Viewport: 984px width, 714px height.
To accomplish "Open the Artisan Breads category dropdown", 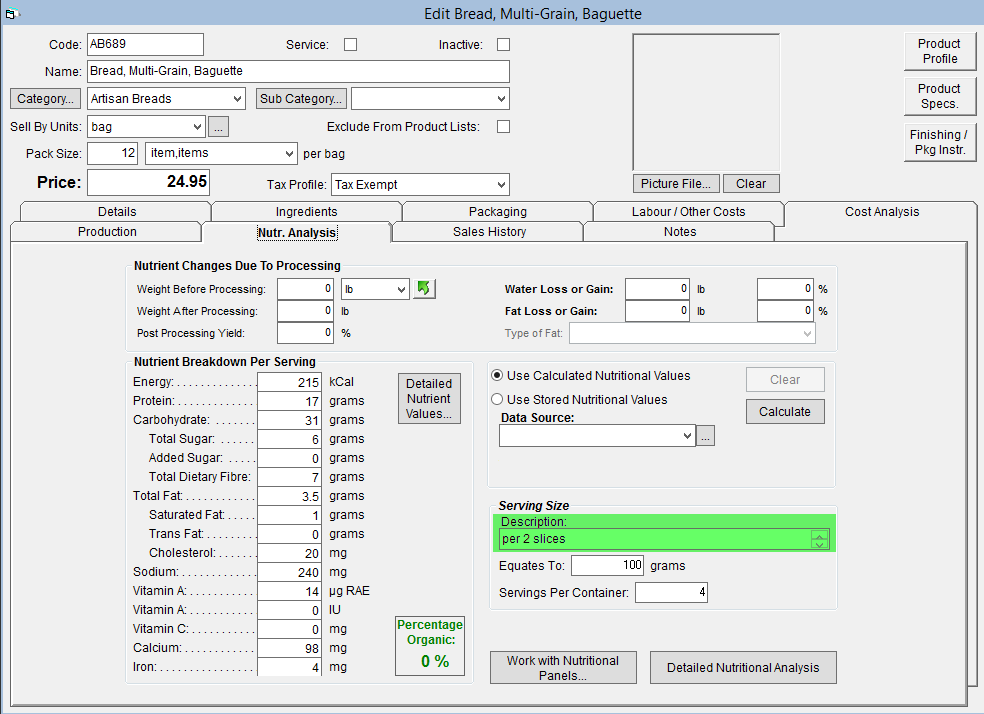I will click(237, 99).
